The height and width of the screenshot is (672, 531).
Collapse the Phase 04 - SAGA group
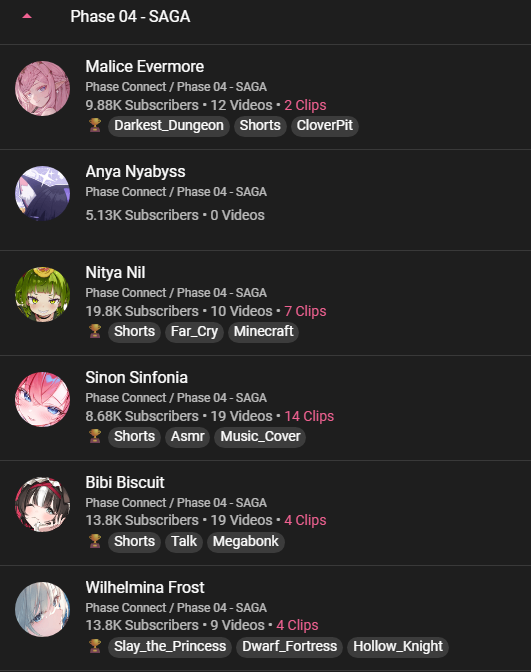click(x=27, y=16)
